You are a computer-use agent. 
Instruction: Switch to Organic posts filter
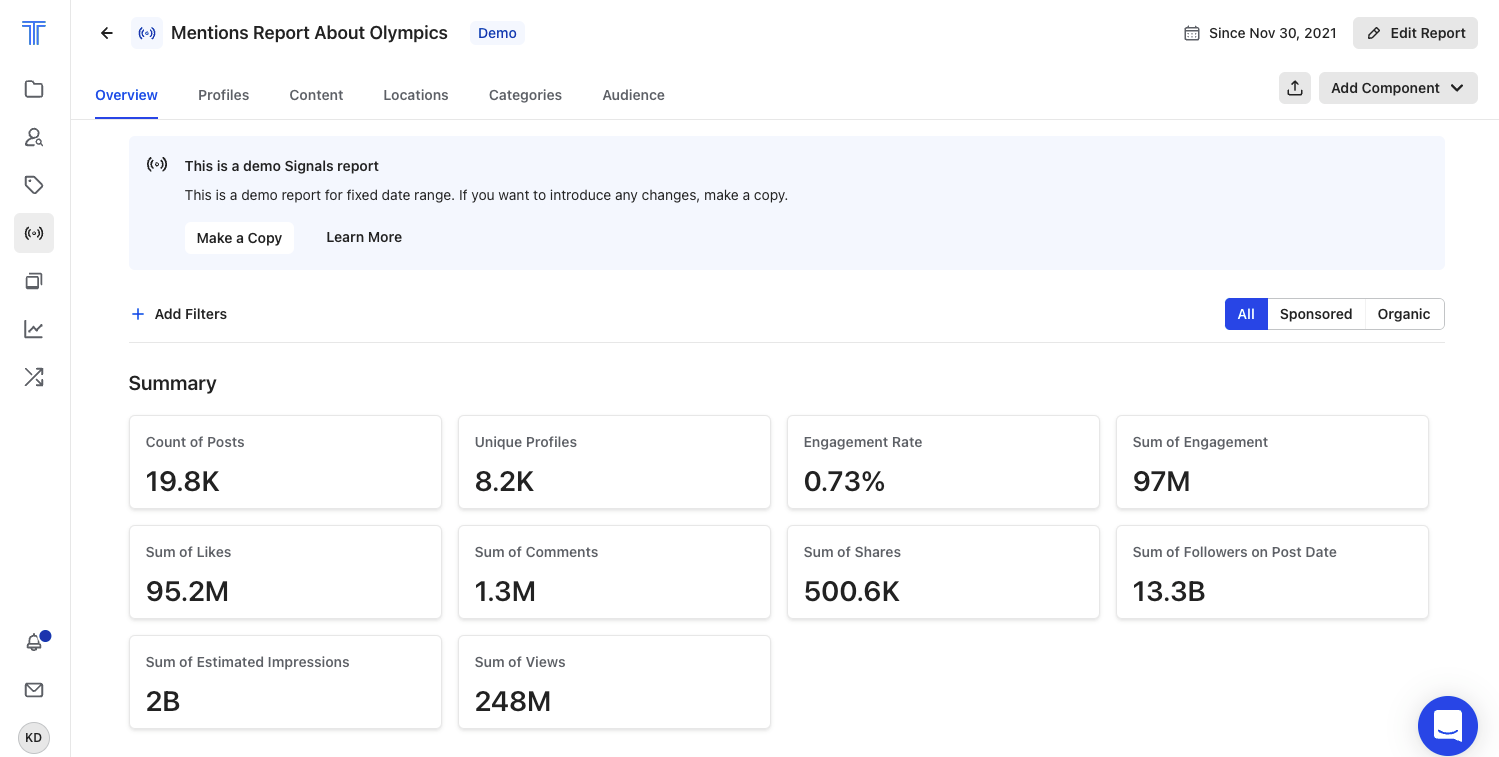[1403, 314]
